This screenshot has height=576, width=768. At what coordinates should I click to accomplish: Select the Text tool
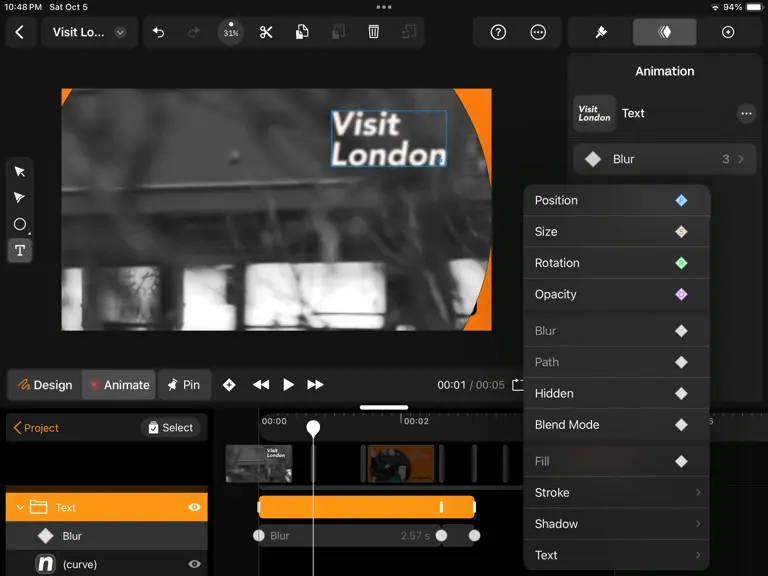[x=20, y=251]
